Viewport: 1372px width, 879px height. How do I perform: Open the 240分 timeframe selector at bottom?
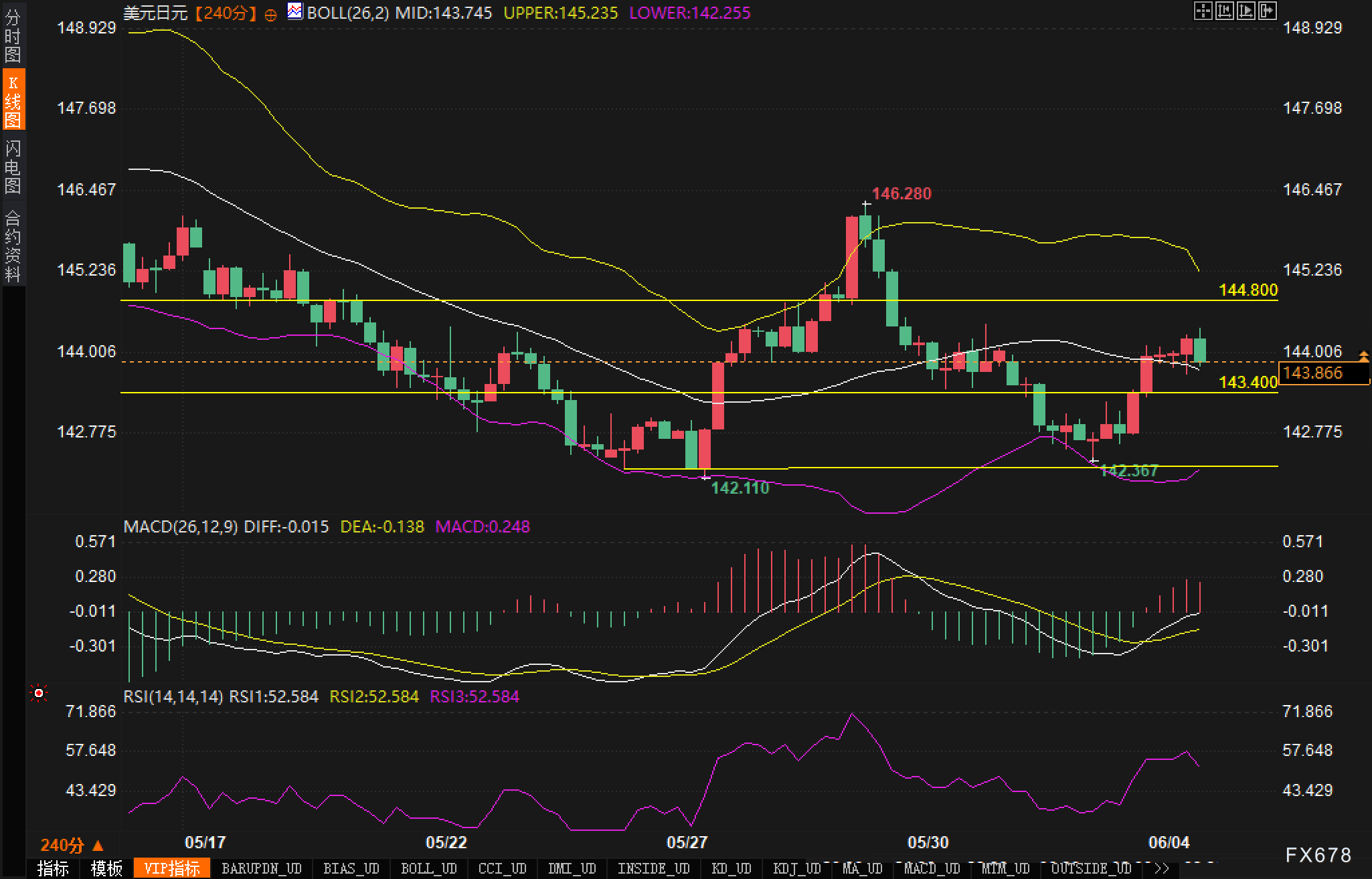tap(72, 845)
